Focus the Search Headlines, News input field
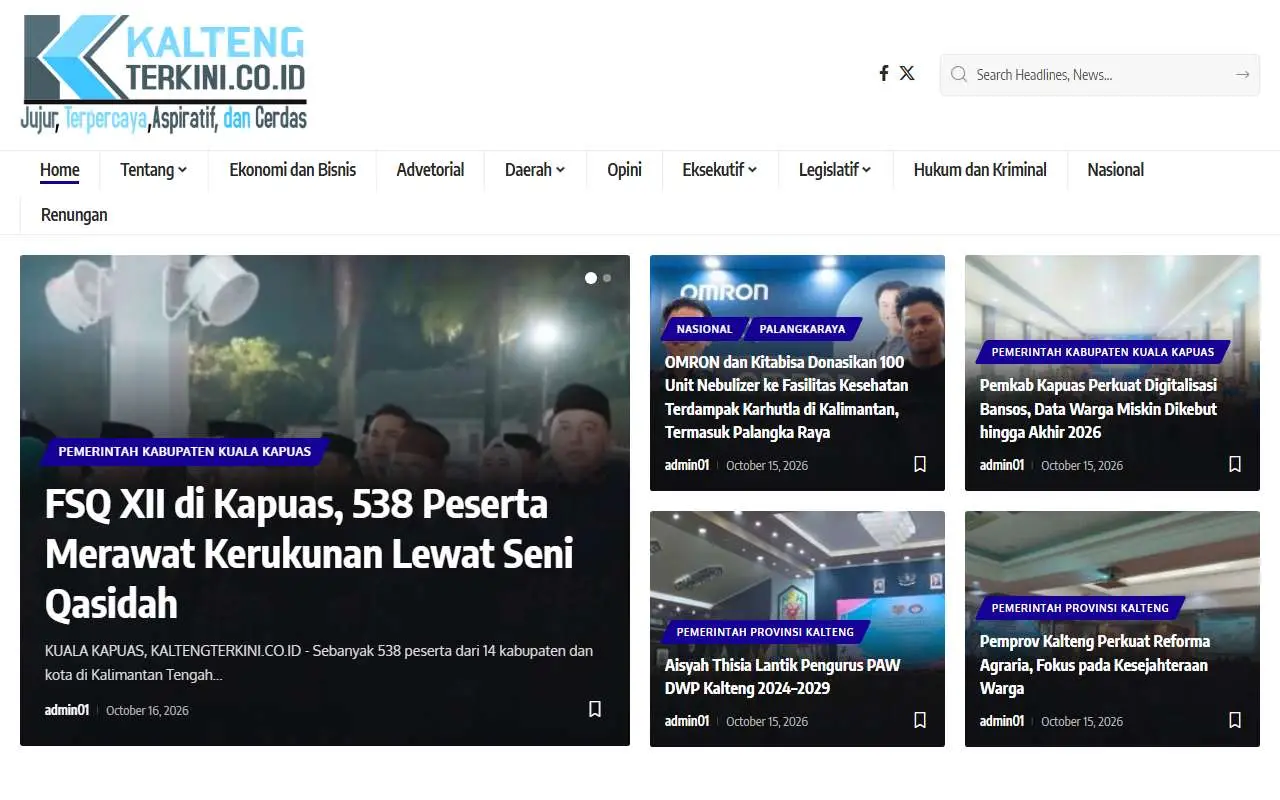1280x800 pixels. (x=1099, y=75)
